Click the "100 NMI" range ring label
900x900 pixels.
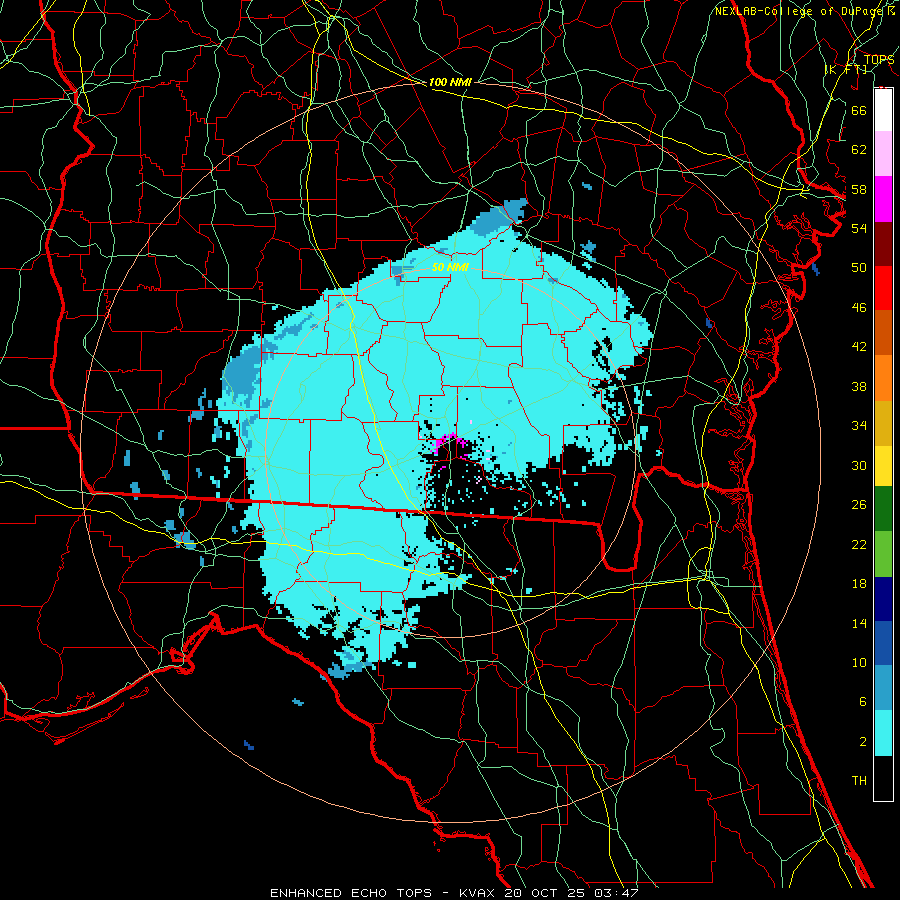(x=450, y=82)
